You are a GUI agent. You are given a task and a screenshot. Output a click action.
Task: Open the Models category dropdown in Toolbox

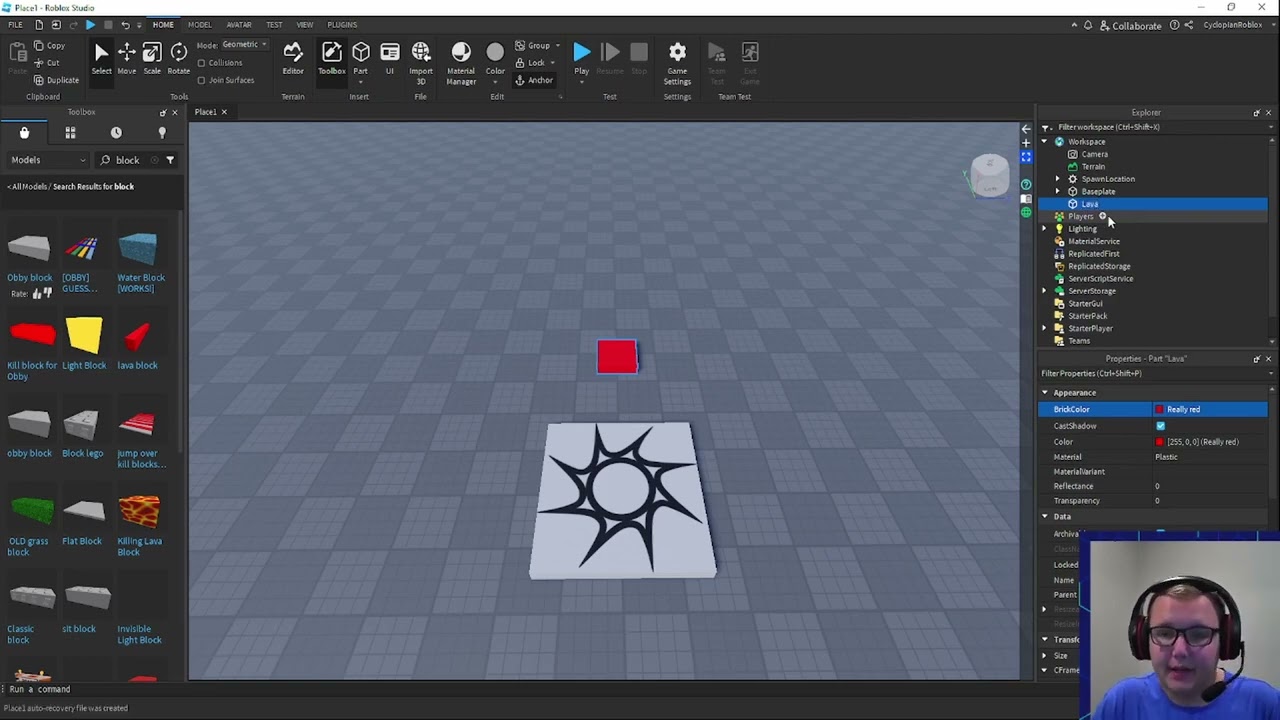tap(48, 160)
